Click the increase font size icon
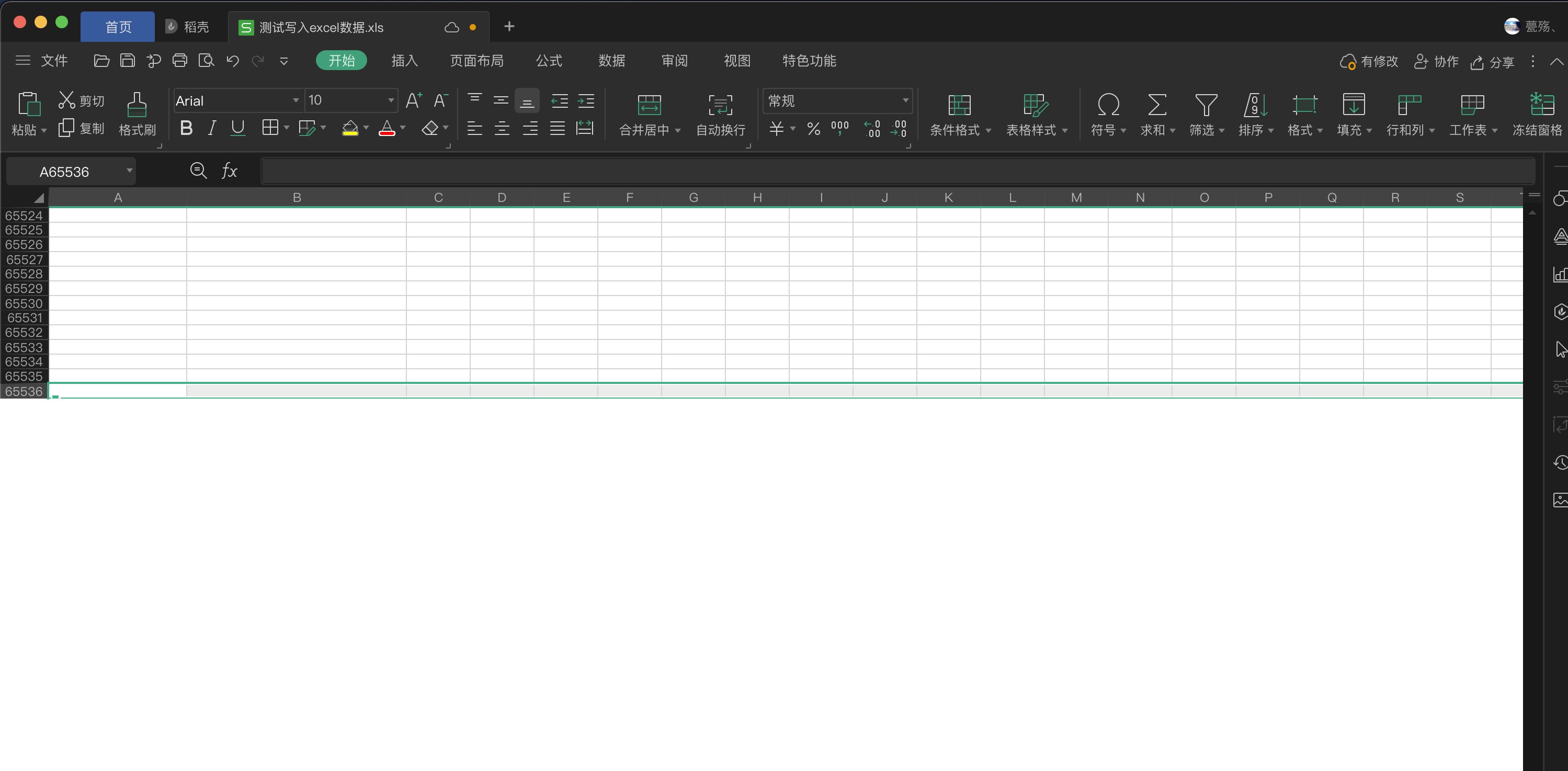Screen dimensions: 1568x771 [x=413, y=100]
